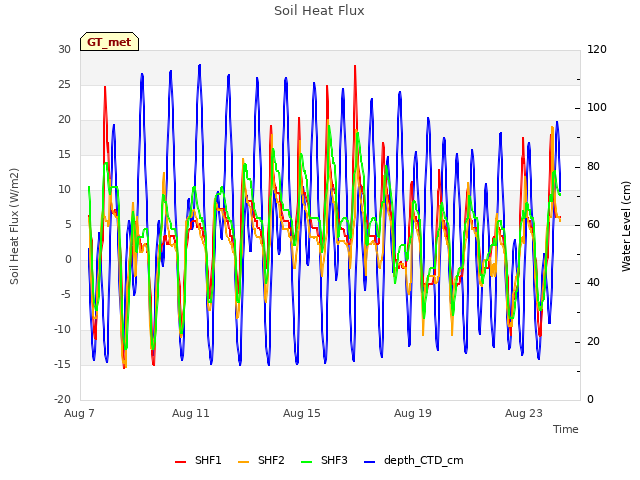The image size is (640, 480).
Task: Click the -10 left-axis tick label
Action: tap(62, 329)
